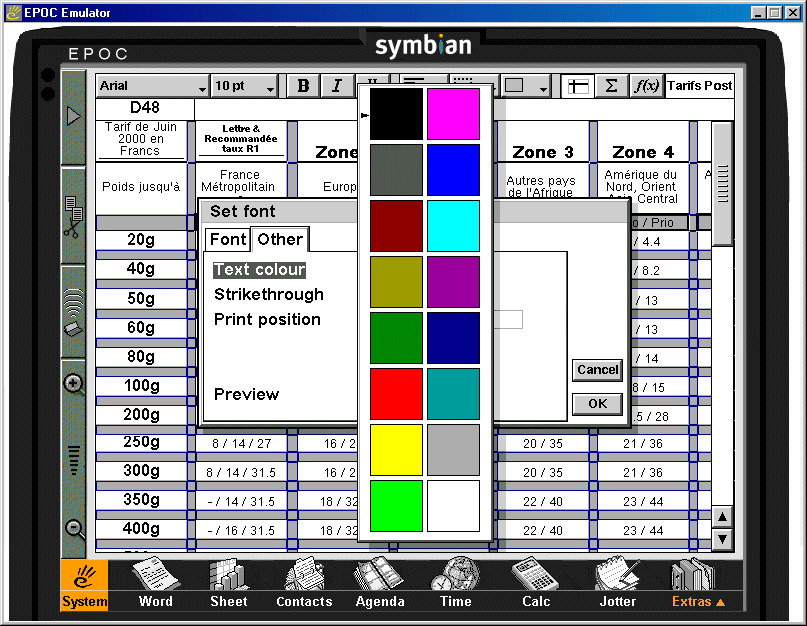This screenshot has width=807, height=626.
Task: Pick the yellow colour swatch
Action: 396,450
